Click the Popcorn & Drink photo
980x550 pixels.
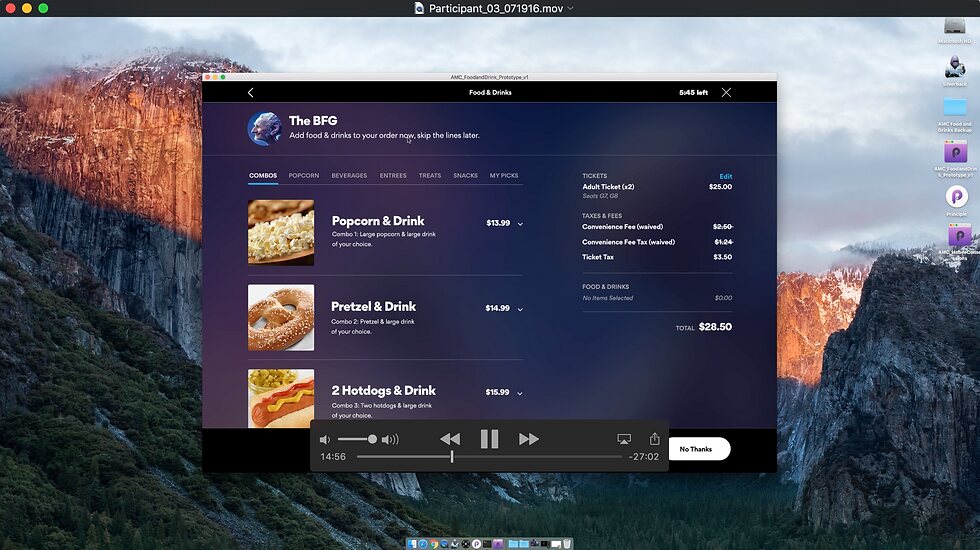pos(281,232)
